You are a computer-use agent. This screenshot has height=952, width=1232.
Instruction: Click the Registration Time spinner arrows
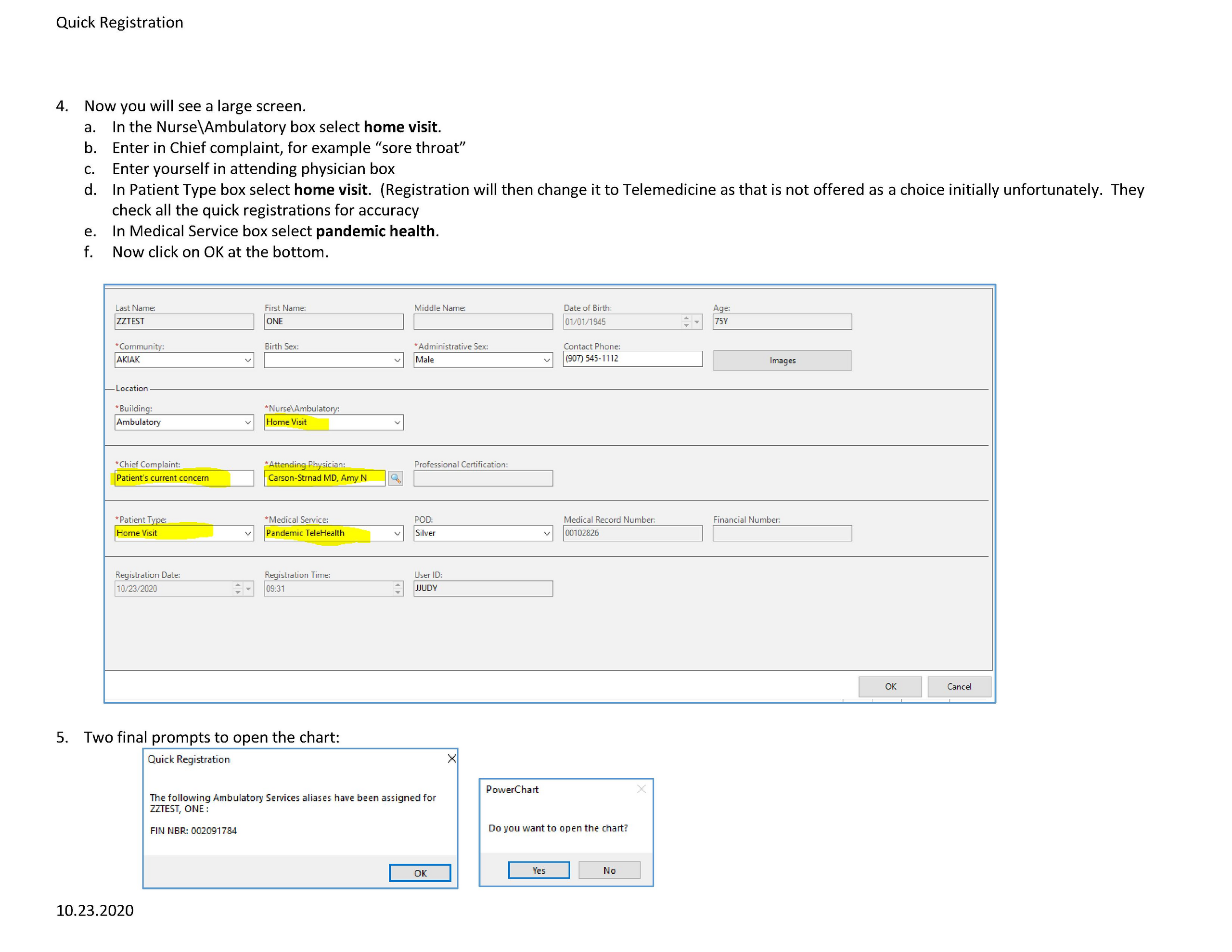tap(398, 589)
